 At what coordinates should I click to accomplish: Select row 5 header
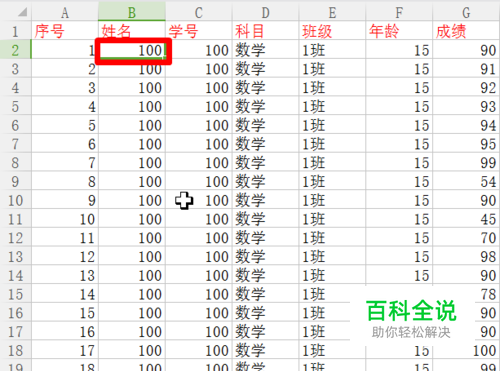coord(15,106)
